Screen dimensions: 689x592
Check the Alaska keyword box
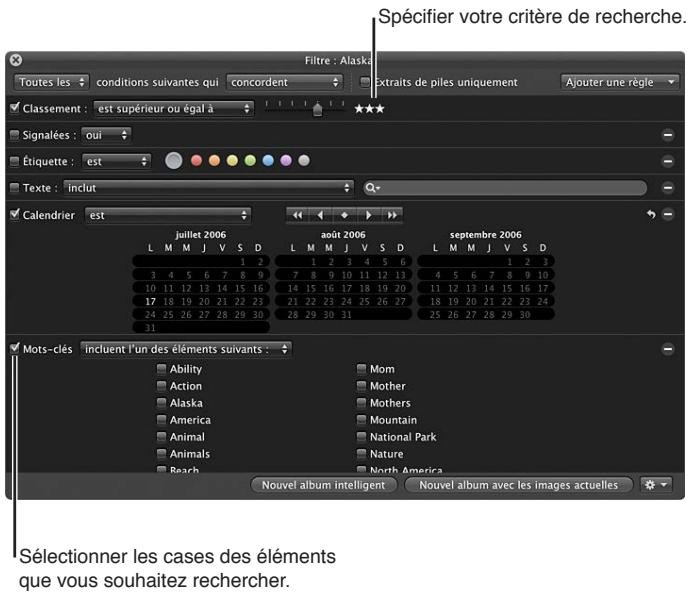(161, 403)
